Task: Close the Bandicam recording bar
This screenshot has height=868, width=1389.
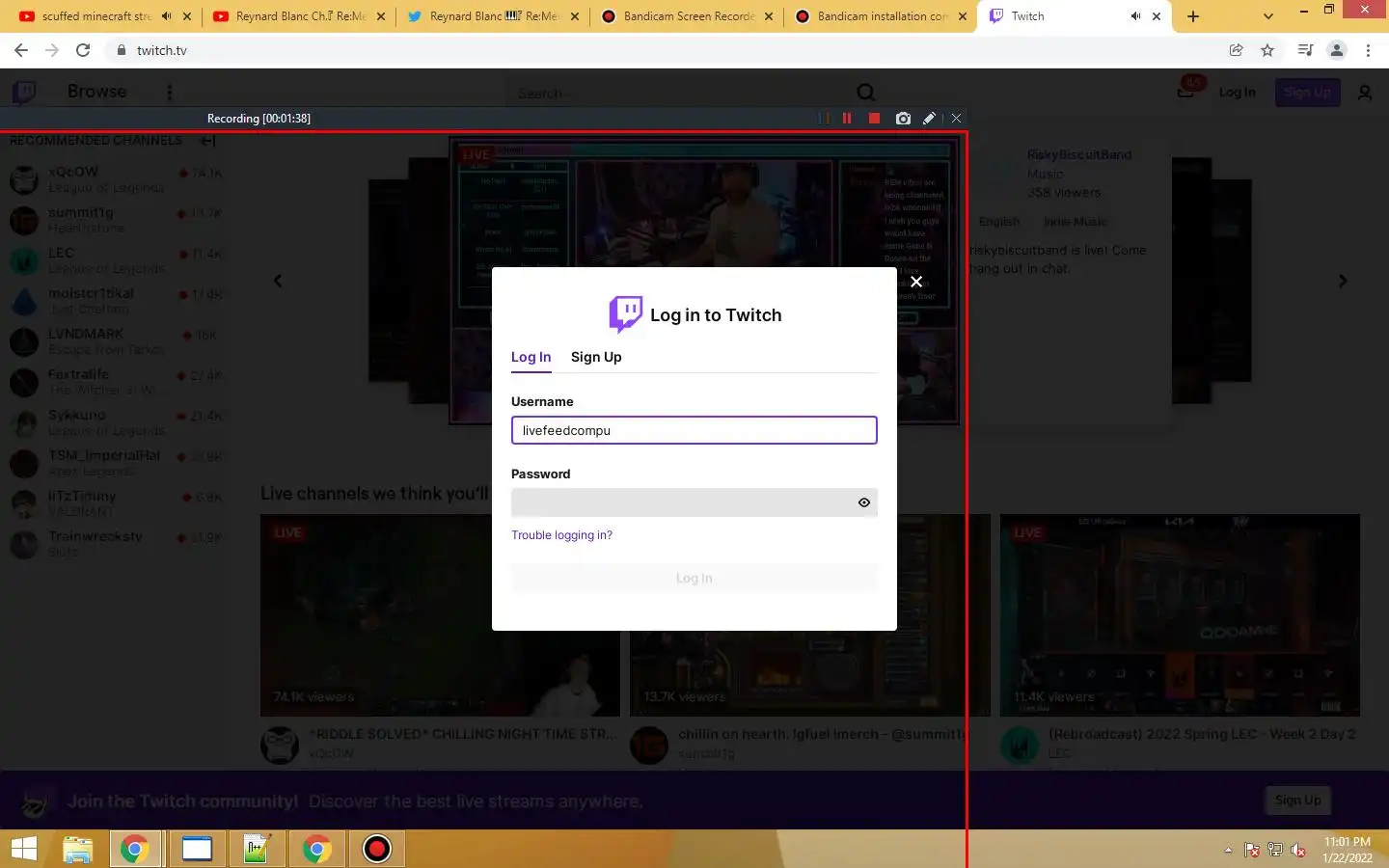Action: click(x=956, y=118)
